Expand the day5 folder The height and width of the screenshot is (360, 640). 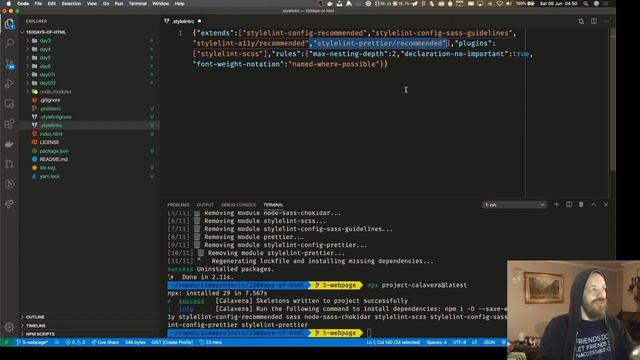45,58
